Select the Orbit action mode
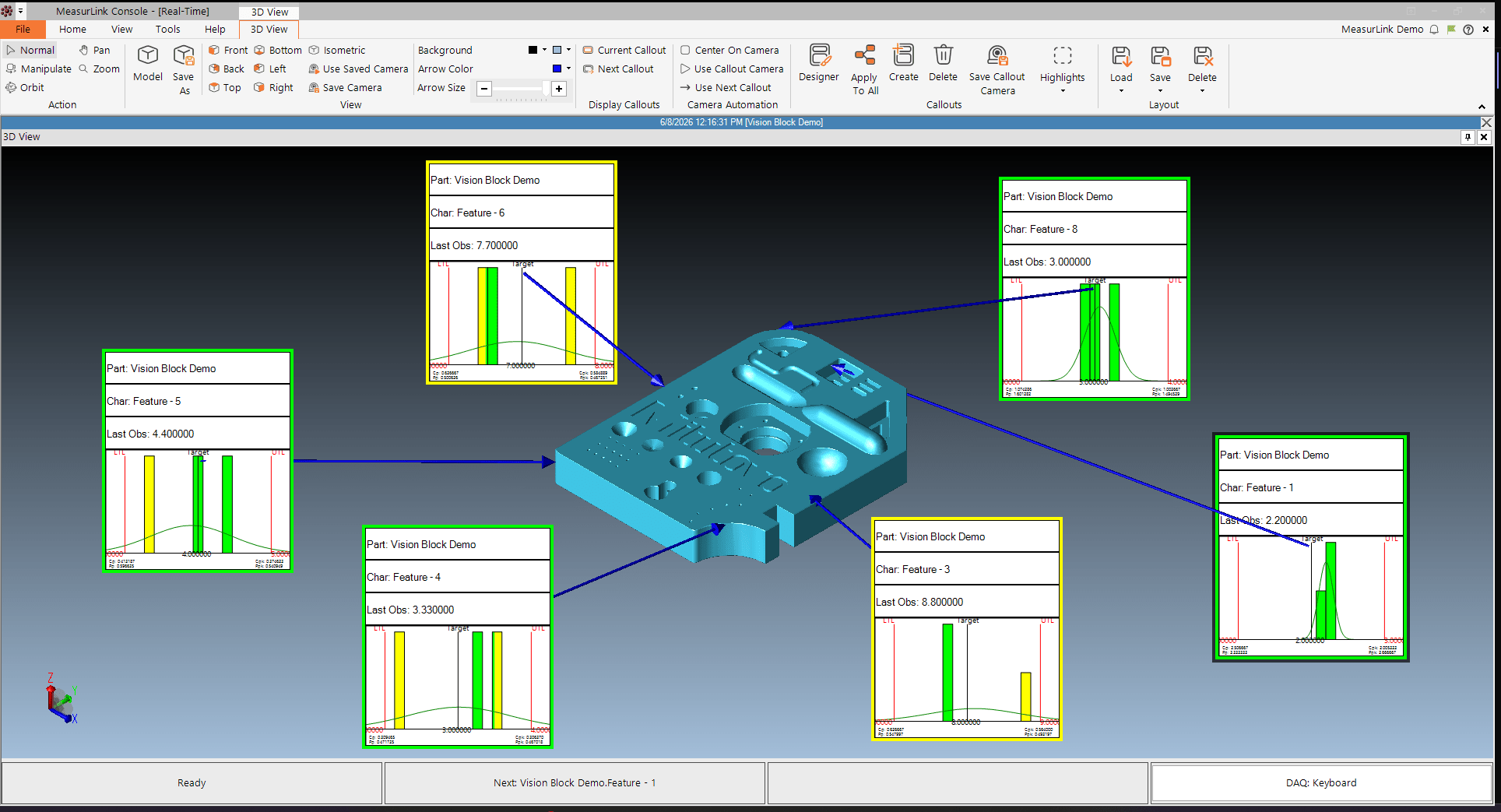 pos(25,87)
